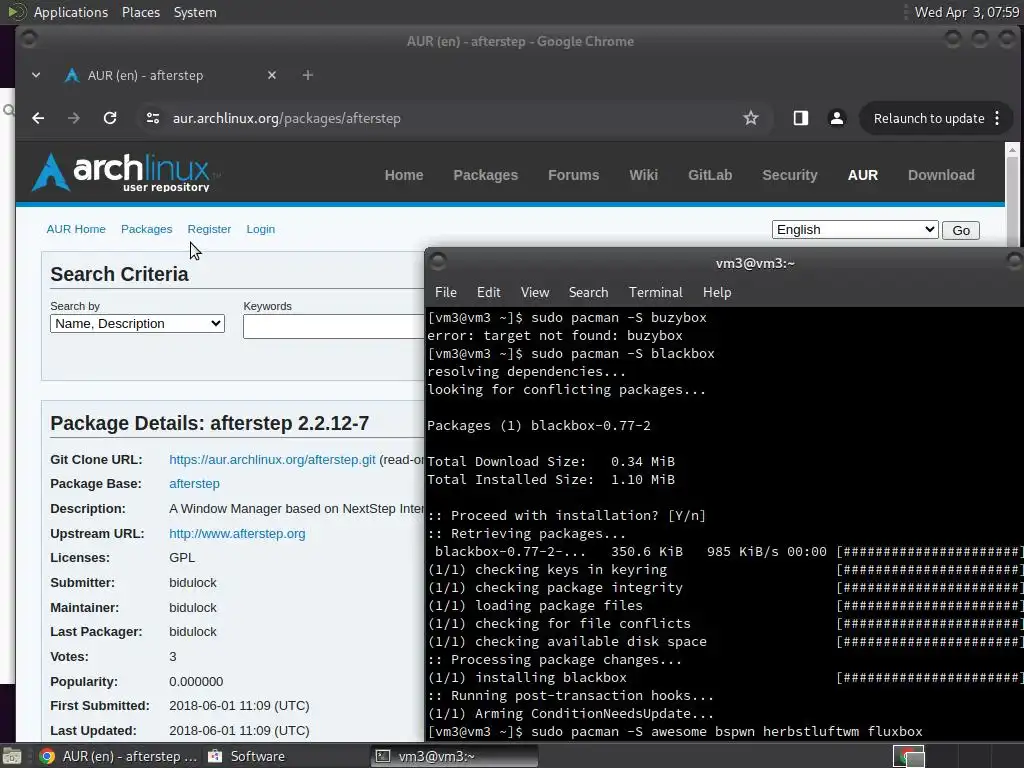Open the afterstep package base link
The height and width of the screenshot is (768, 1024).
(194, 484)
